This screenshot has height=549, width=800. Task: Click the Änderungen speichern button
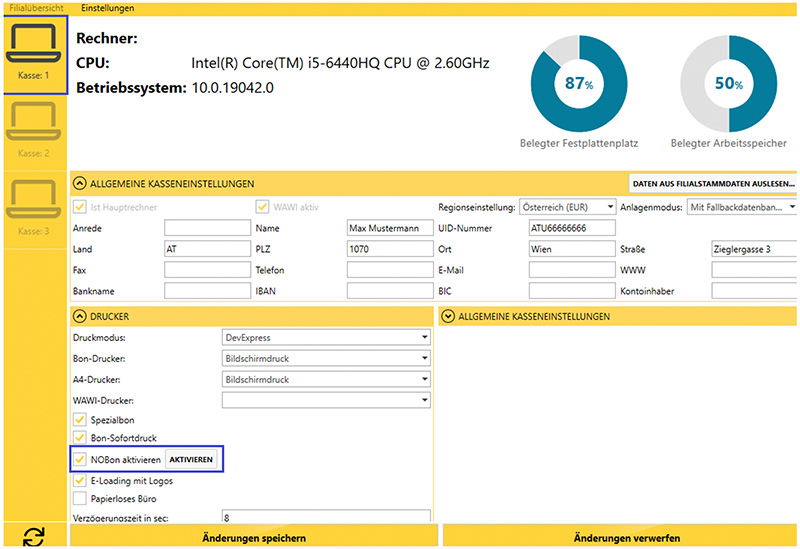point(254,538)
